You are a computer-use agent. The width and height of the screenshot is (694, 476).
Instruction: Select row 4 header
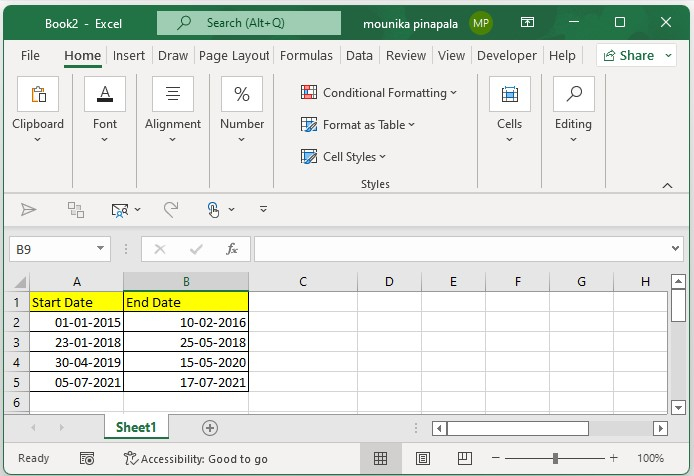pos(16,362)
